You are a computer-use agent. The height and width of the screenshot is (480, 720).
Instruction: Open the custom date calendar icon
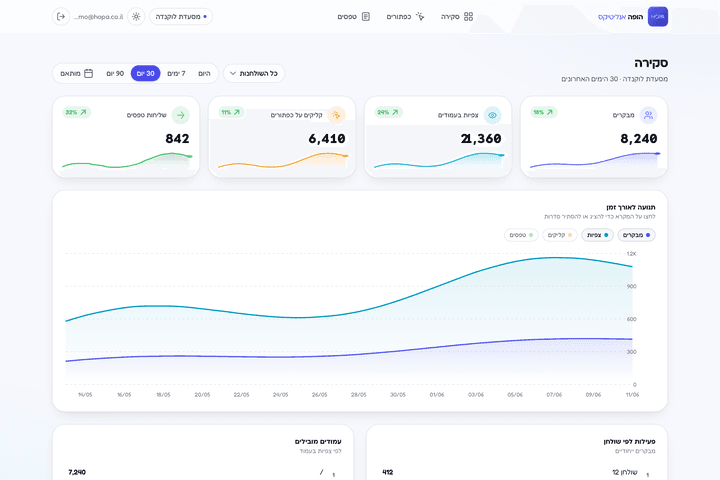(89, 73)
